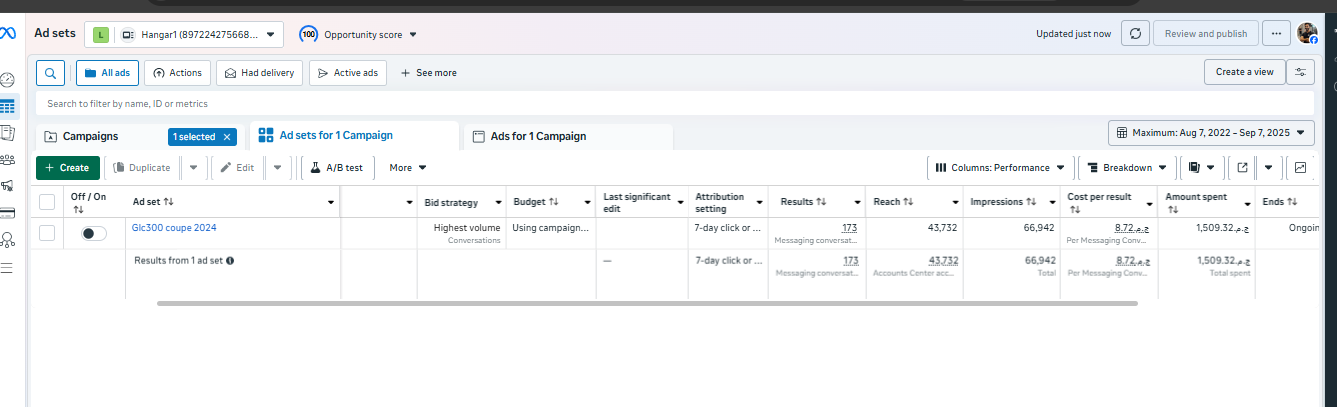Click the Duplicate button
1337x407 pixels.
[142, 168]
